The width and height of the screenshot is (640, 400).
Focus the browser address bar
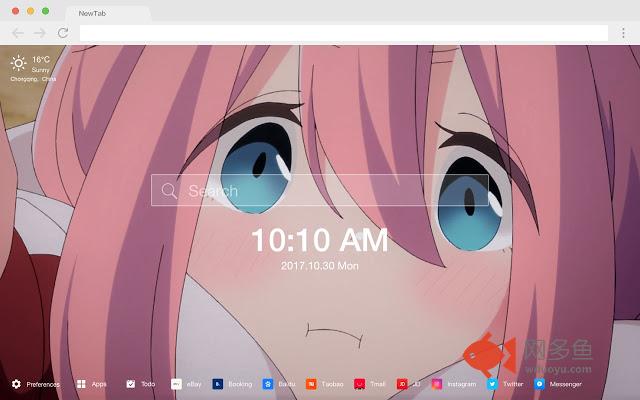pyautogui.click(x=344, y=33)
